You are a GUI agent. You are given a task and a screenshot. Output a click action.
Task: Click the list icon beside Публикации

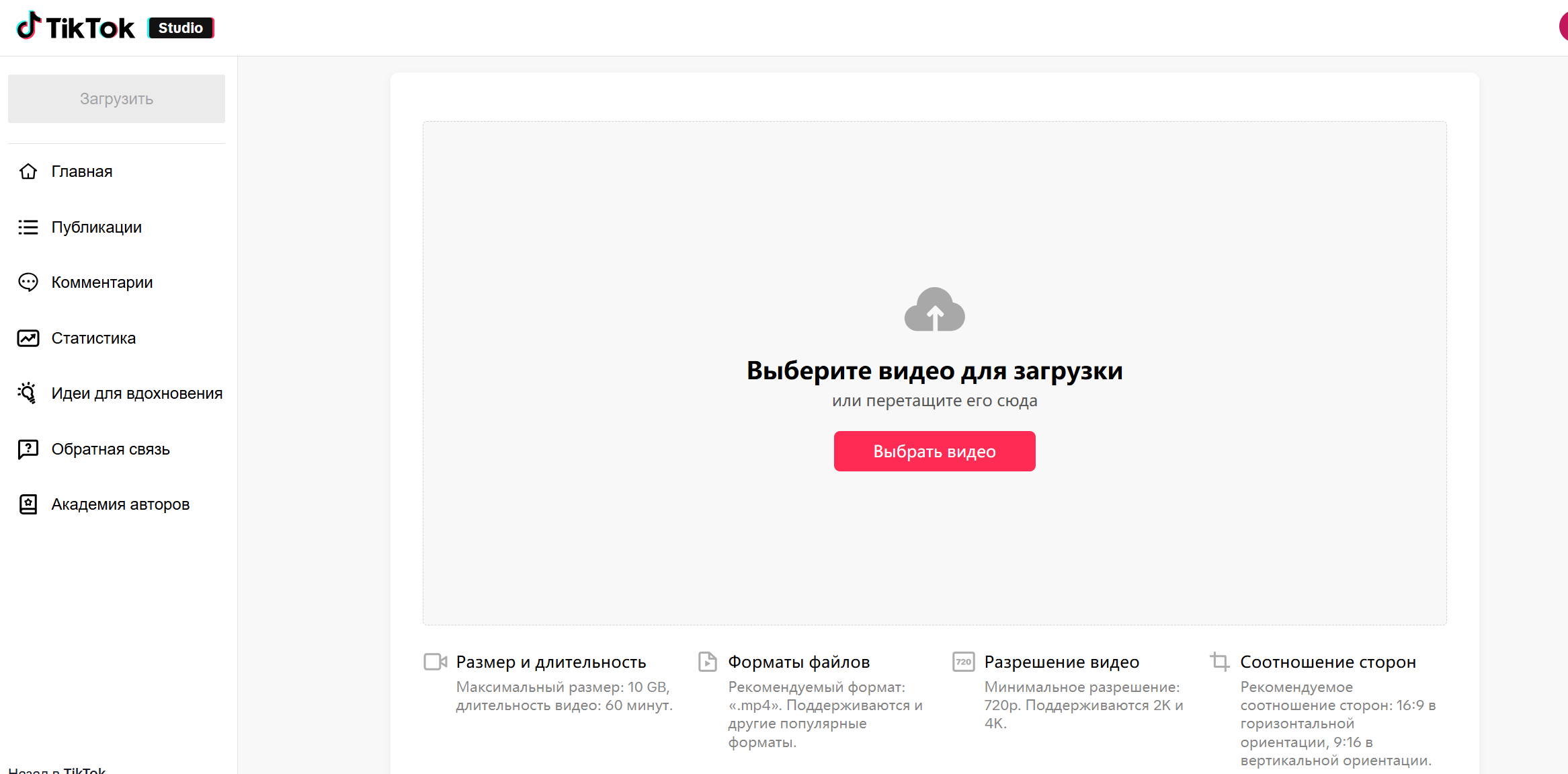click(28, 227)
